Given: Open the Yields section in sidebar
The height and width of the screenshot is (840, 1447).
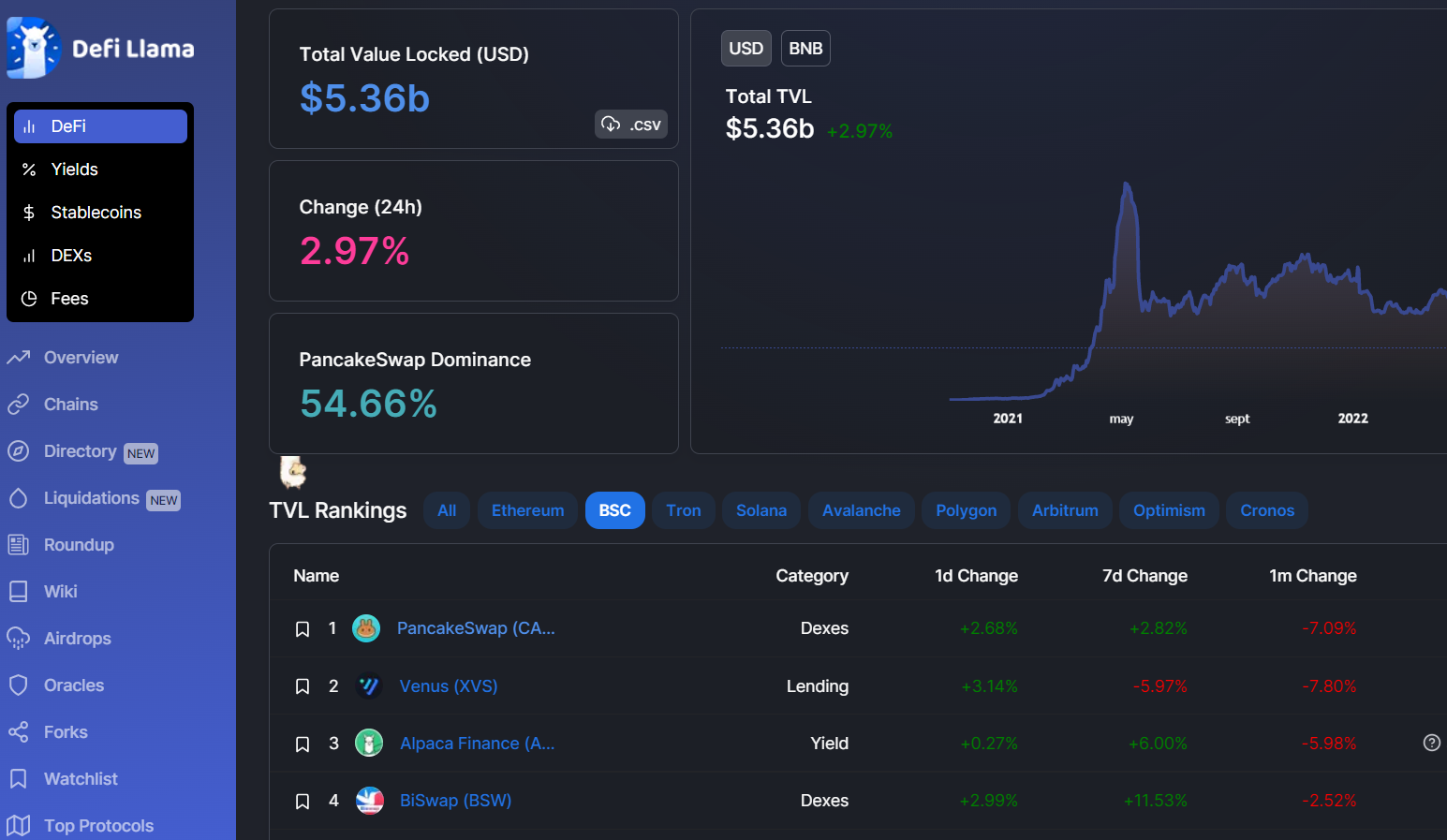Looking at the screenshot, I should 74,169.
